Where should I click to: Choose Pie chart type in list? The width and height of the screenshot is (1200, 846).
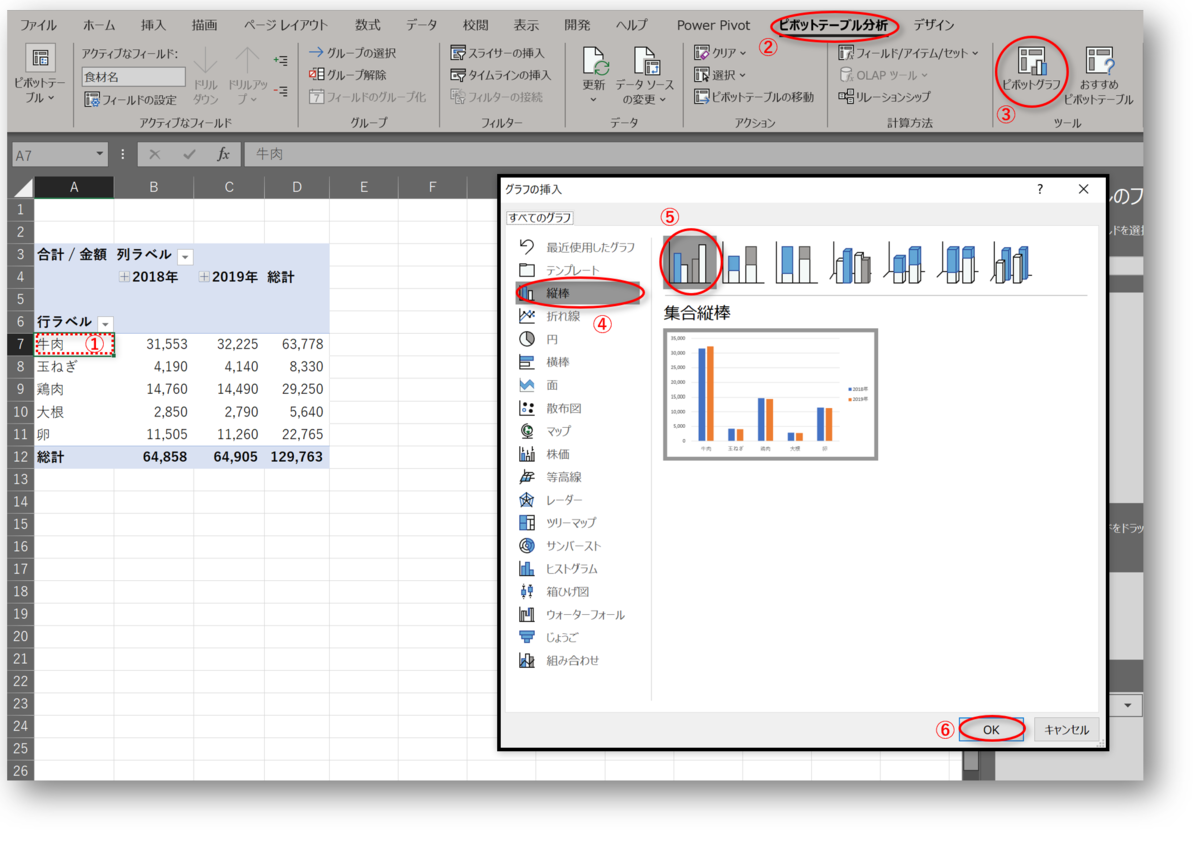[x=550, y=339]
